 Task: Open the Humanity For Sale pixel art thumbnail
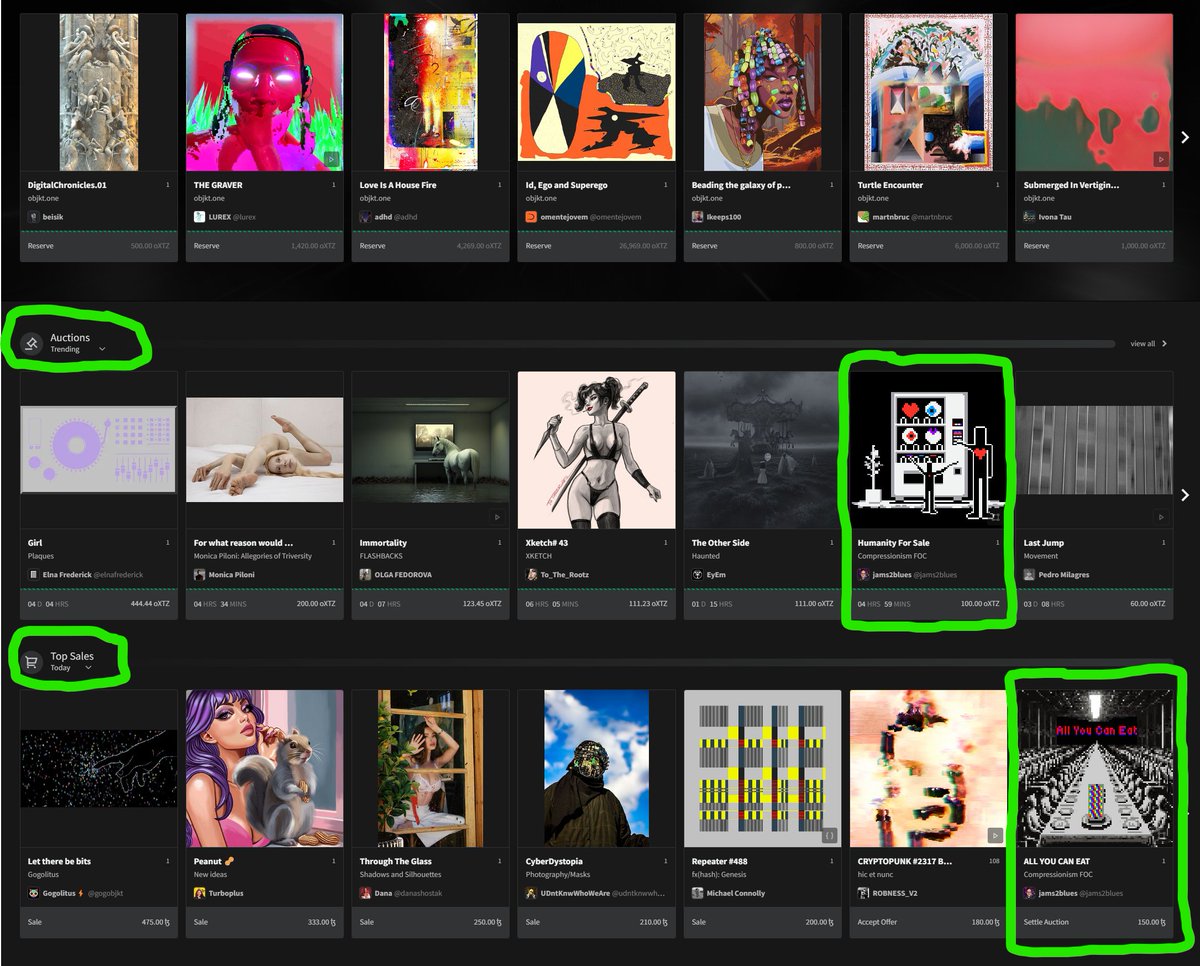928,450
